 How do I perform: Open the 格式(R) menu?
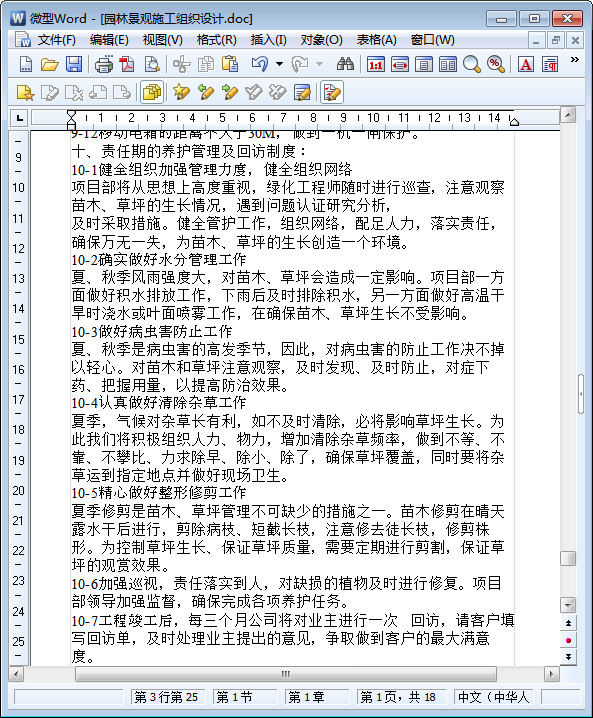(217, 40)
